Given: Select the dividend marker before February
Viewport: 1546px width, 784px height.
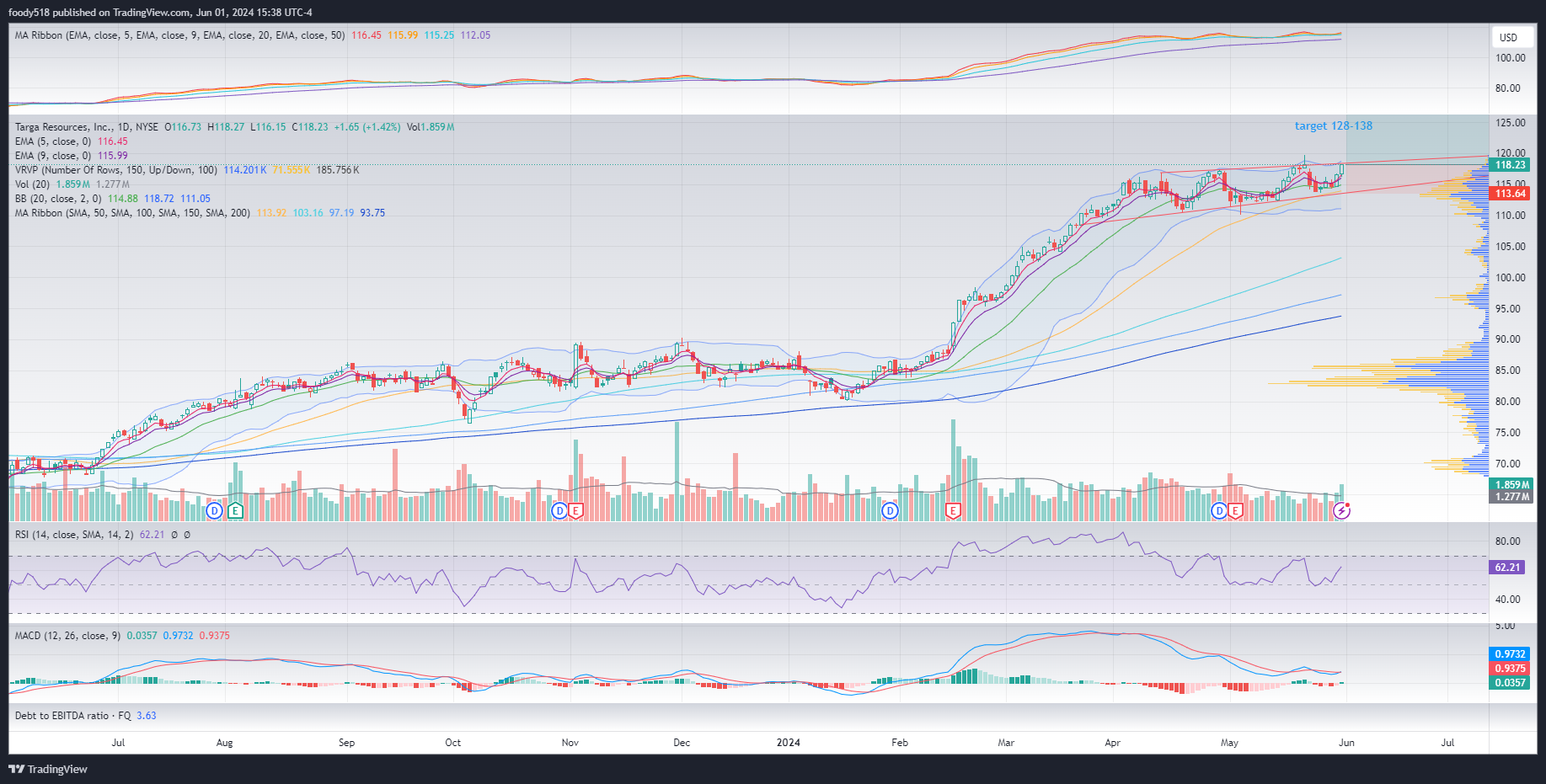Looking at the screenshot, I should point(890,510).
